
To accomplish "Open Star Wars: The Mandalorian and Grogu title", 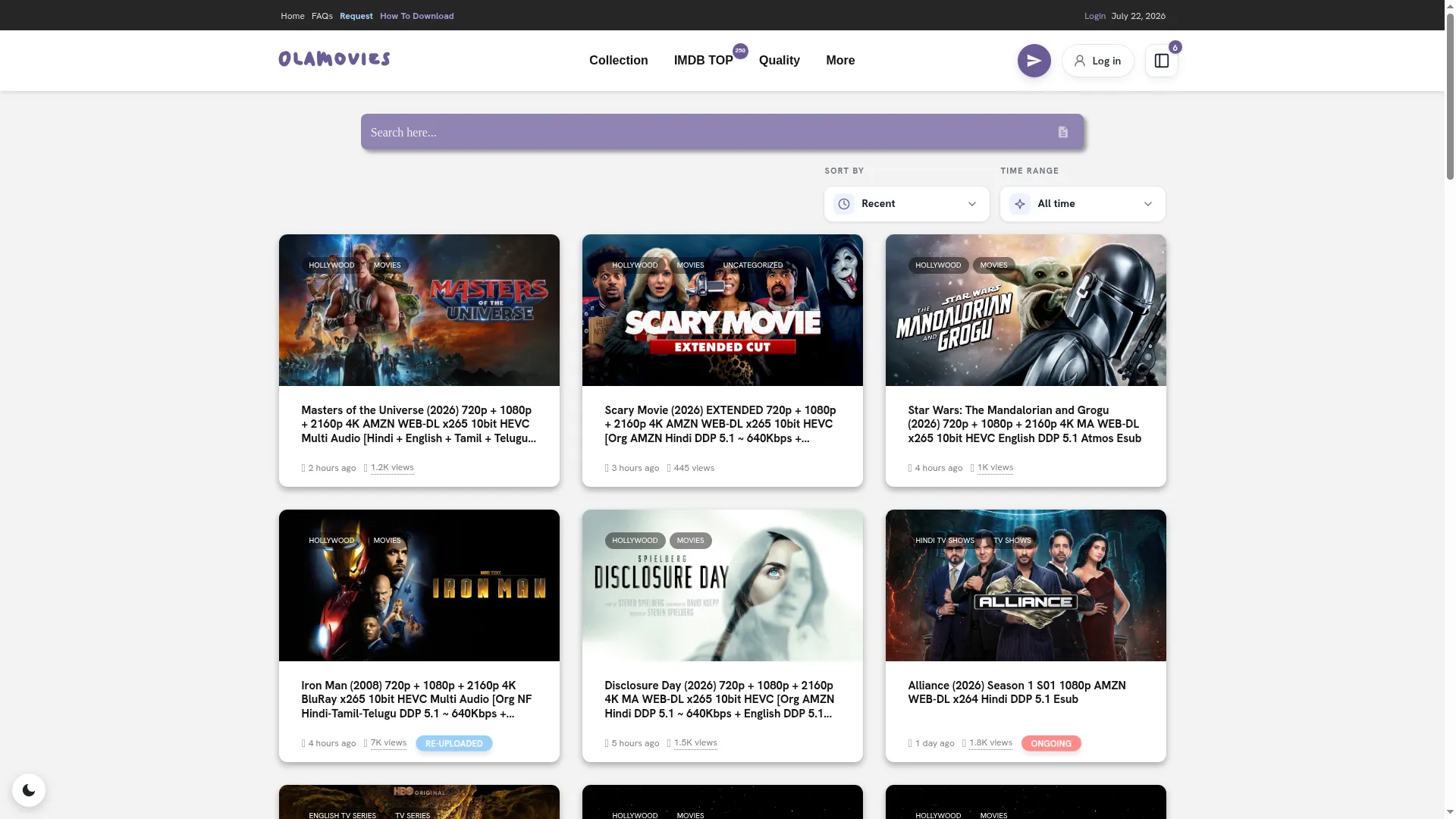I will [1025, 424].
